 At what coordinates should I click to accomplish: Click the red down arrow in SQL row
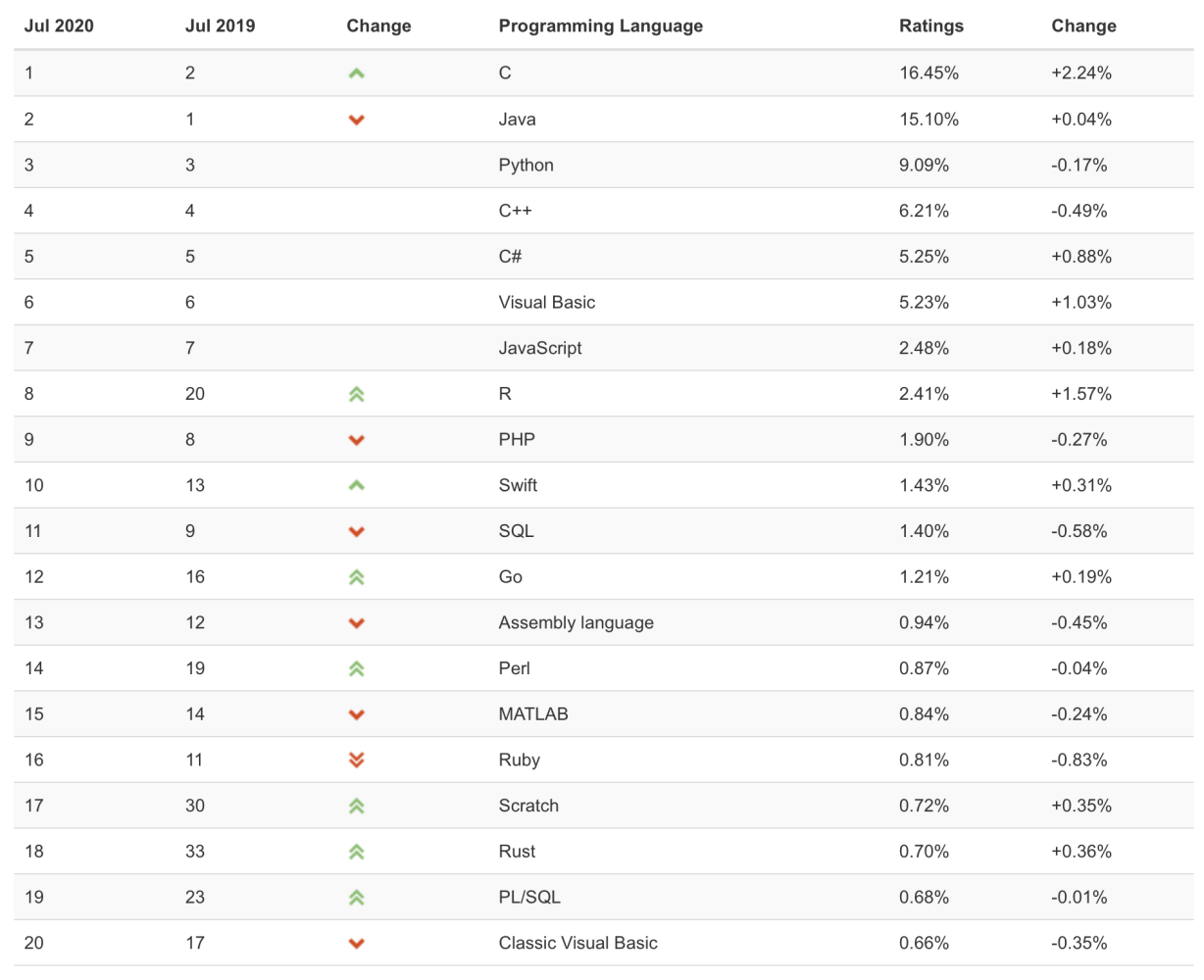357,531
